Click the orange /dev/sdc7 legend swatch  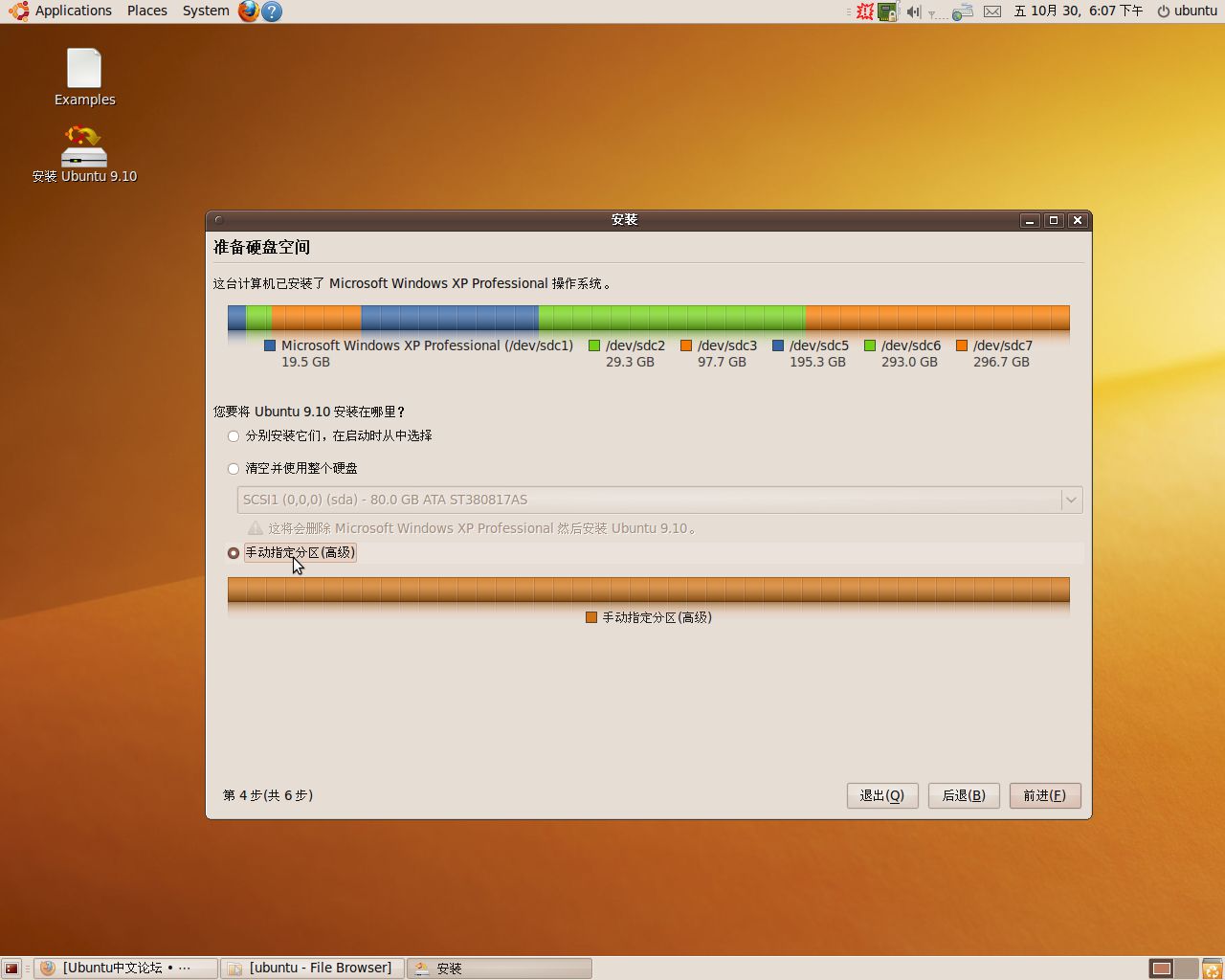[x=962, y=346]
